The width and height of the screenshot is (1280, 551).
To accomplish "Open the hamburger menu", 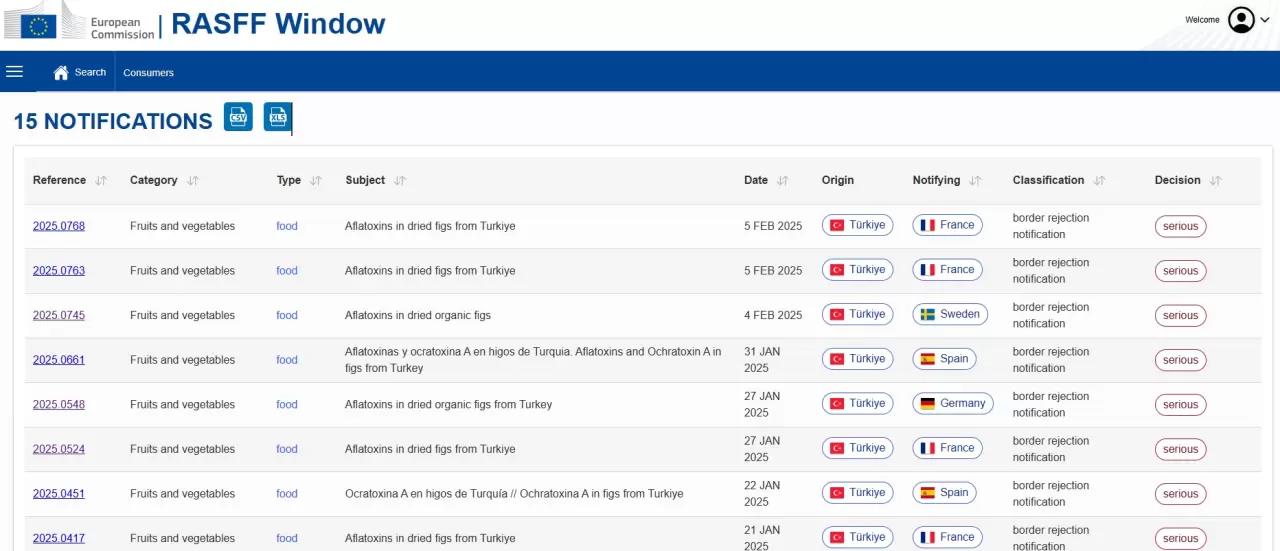I will 14,71.
